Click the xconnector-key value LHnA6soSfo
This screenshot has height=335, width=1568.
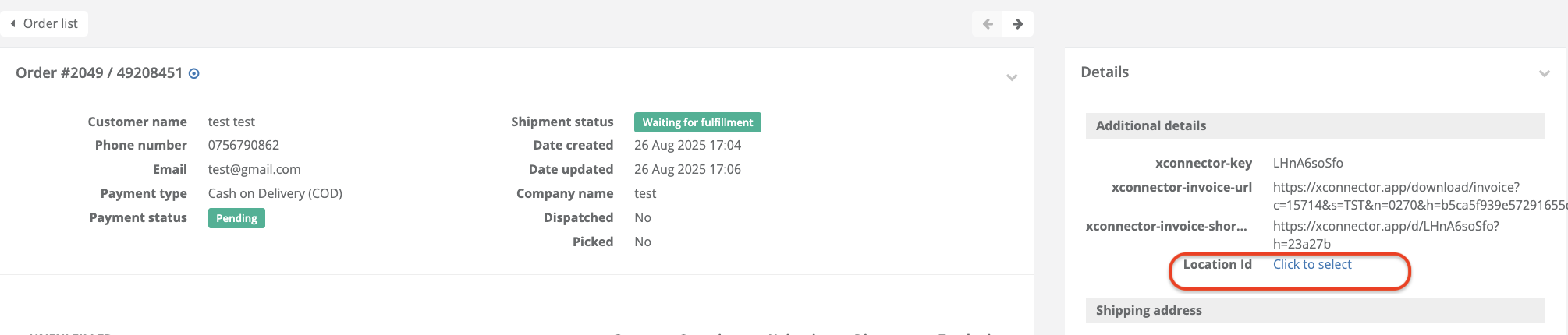(x=1308, y=163)
